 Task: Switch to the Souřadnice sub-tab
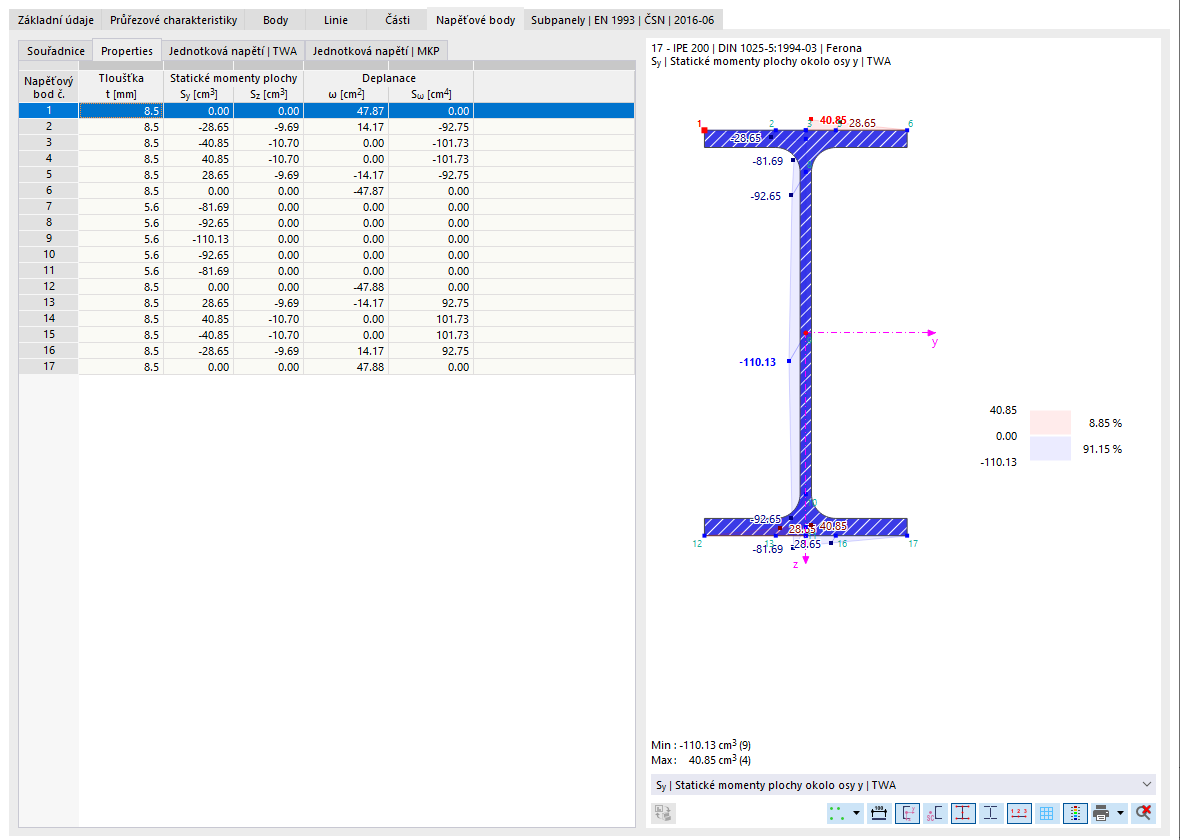click(56, 51)
